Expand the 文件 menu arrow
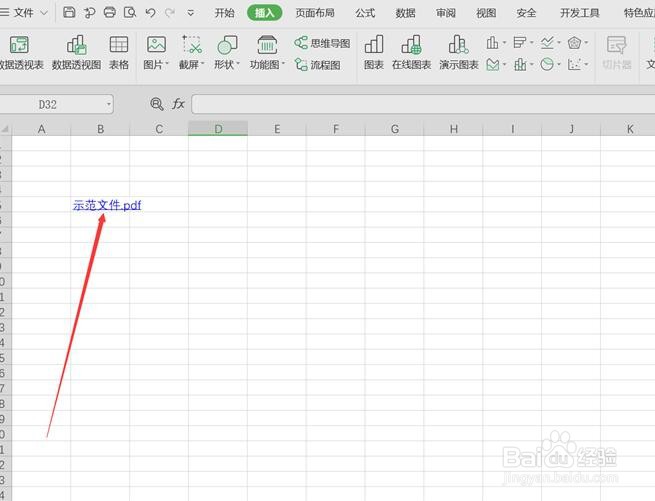The width and height of the screenshot is (655, 501). (43, 13)
